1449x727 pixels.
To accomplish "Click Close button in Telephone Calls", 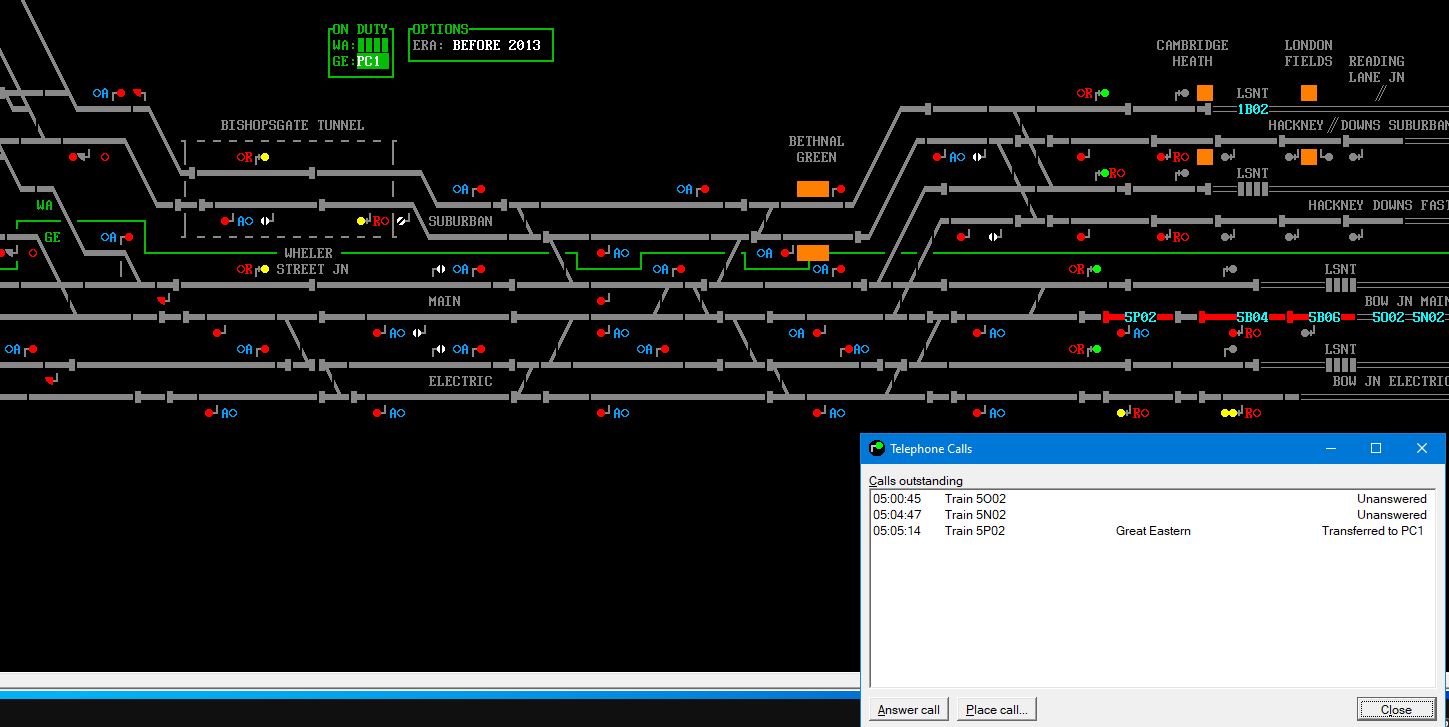I will click(x=1396, y=710).
